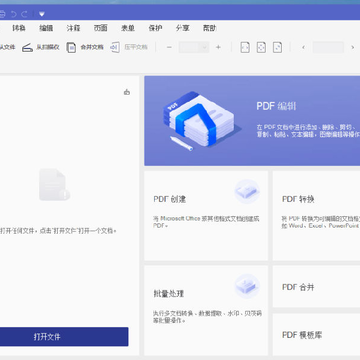Click the PDF 创建 card round icon
This screenshot has width=360, height=360.
click(247, 191)
